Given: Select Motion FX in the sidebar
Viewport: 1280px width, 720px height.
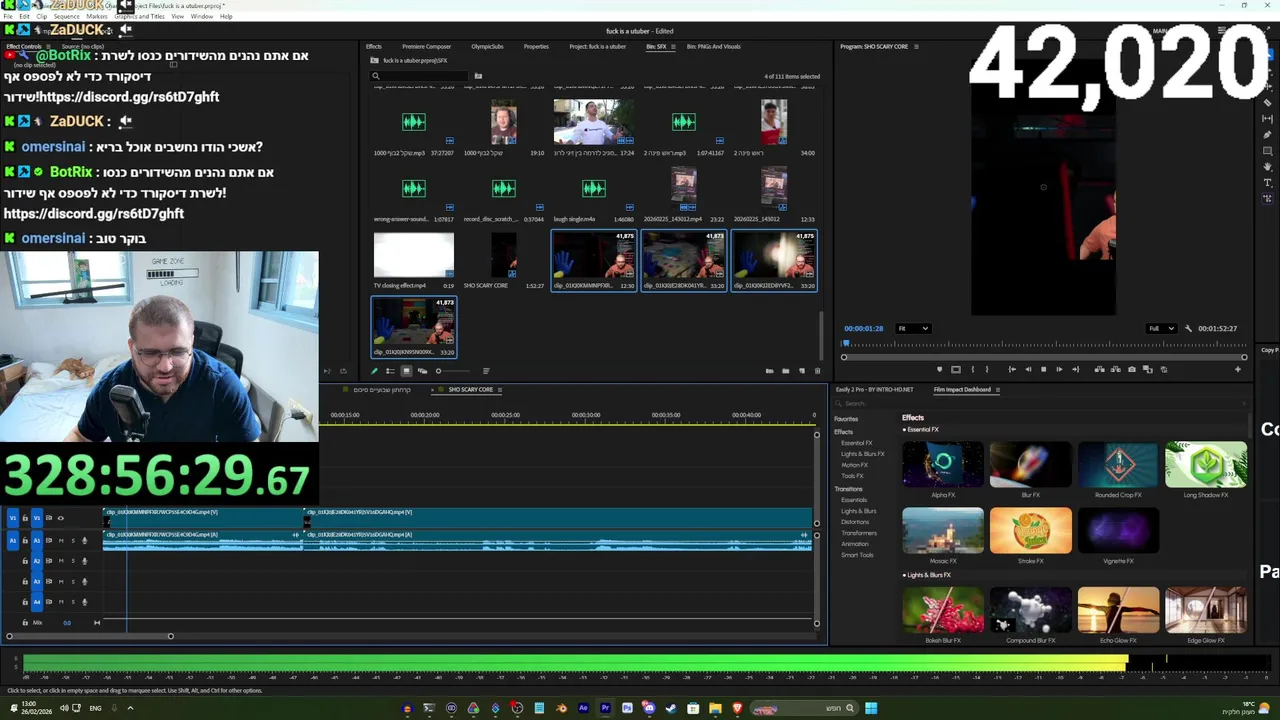Looking at the screenshot, I should point(854,465).
